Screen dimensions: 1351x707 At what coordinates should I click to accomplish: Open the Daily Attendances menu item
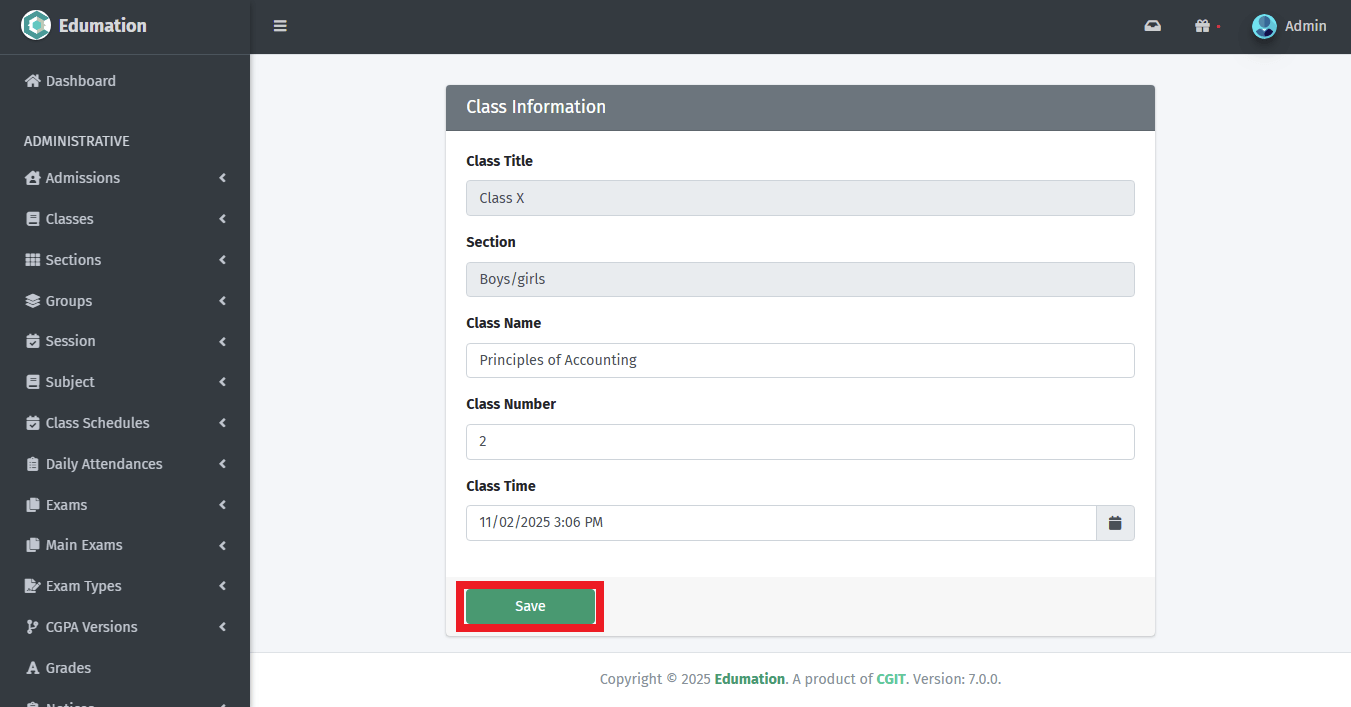[x=125, y=464]
